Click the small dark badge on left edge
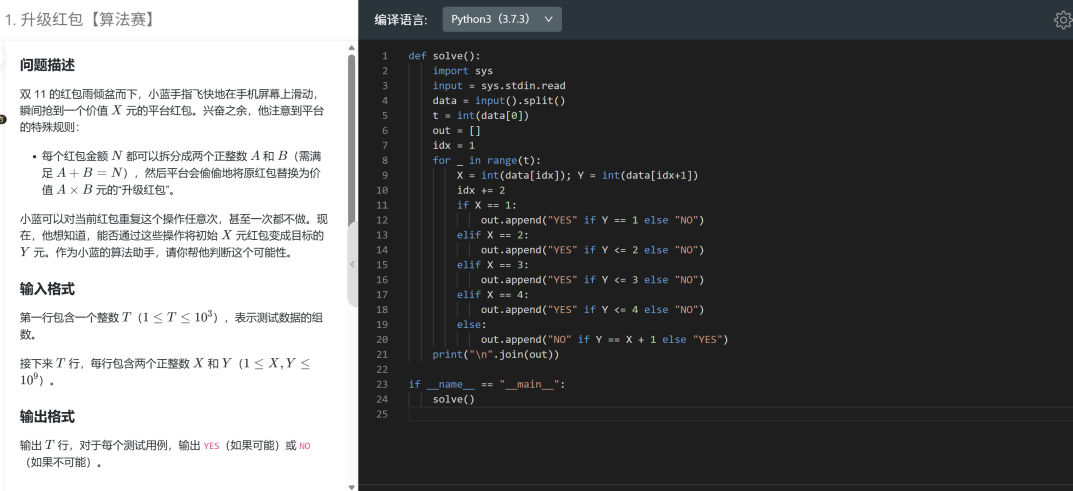Image resolution: width=1073 pixels, height=491 pixels. pyautogui.click(x=3, y=120)
